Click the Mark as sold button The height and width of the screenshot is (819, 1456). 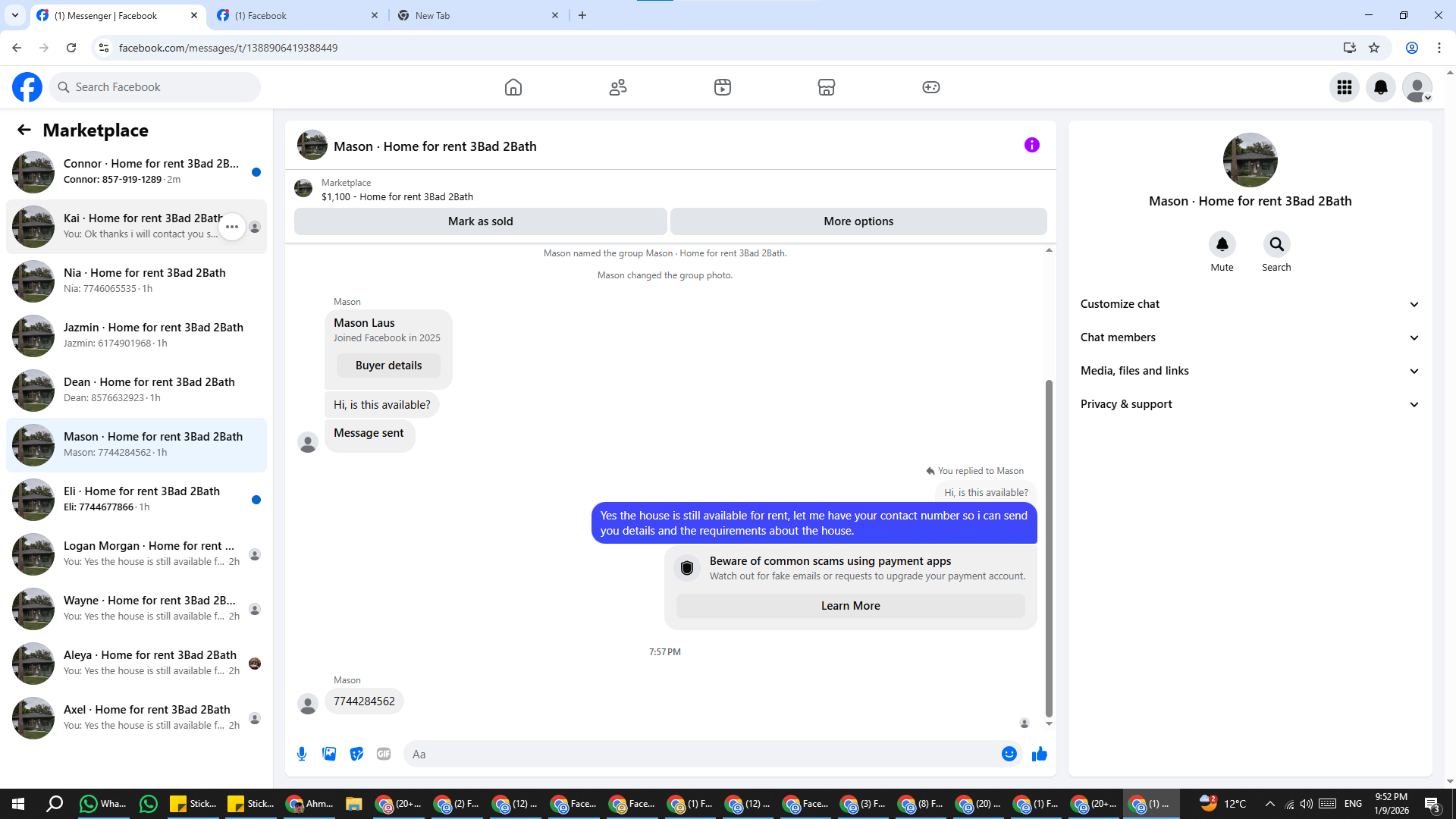pos(480,221)
